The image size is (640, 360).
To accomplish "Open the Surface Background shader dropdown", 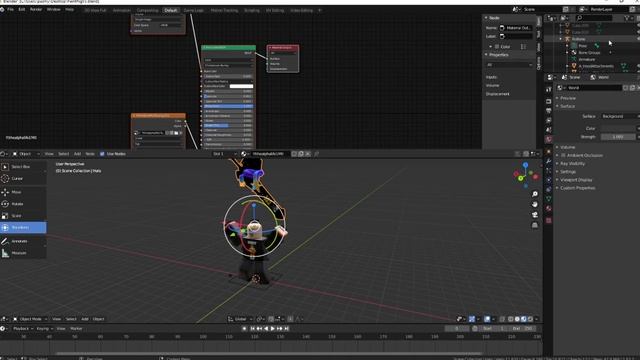I will (x=620, y=116).
